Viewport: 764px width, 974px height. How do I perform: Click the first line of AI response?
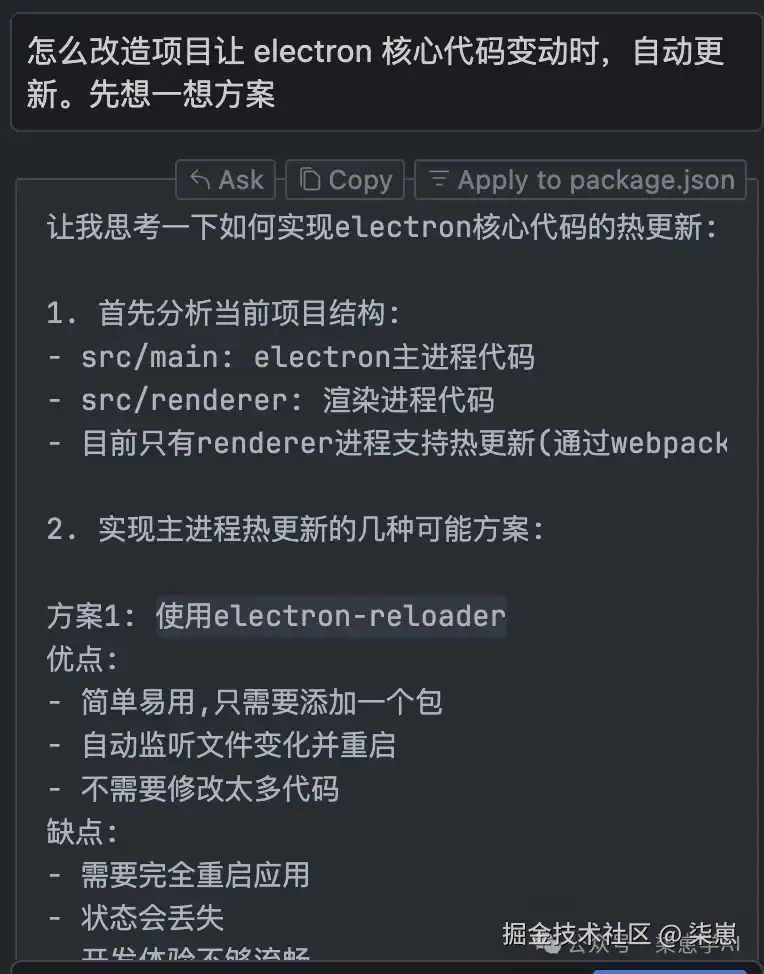point(382,227)
